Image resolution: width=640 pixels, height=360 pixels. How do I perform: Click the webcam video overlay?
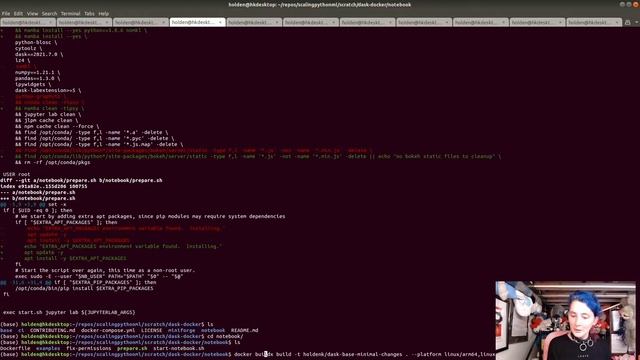click(x=565, y=320)
